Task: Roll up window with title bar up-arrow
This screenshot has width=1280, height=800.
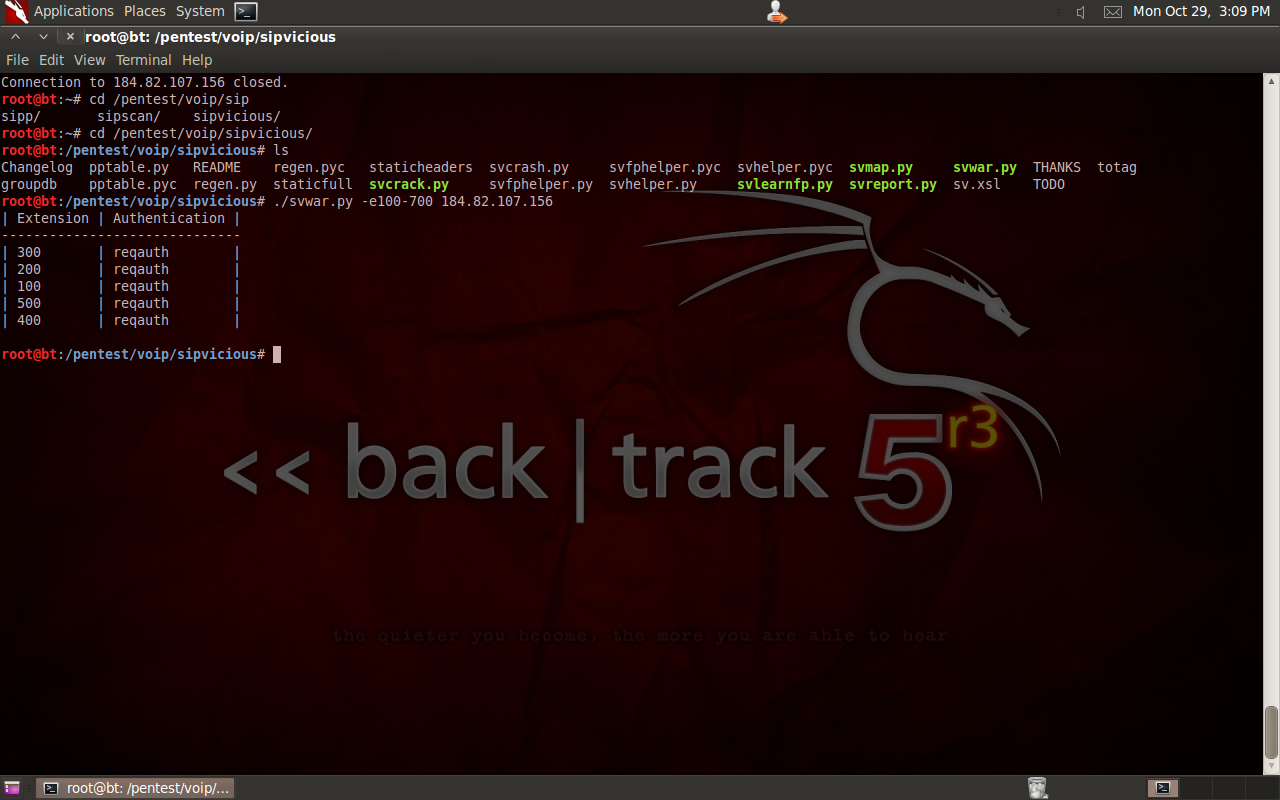Action: coord(16,37)
